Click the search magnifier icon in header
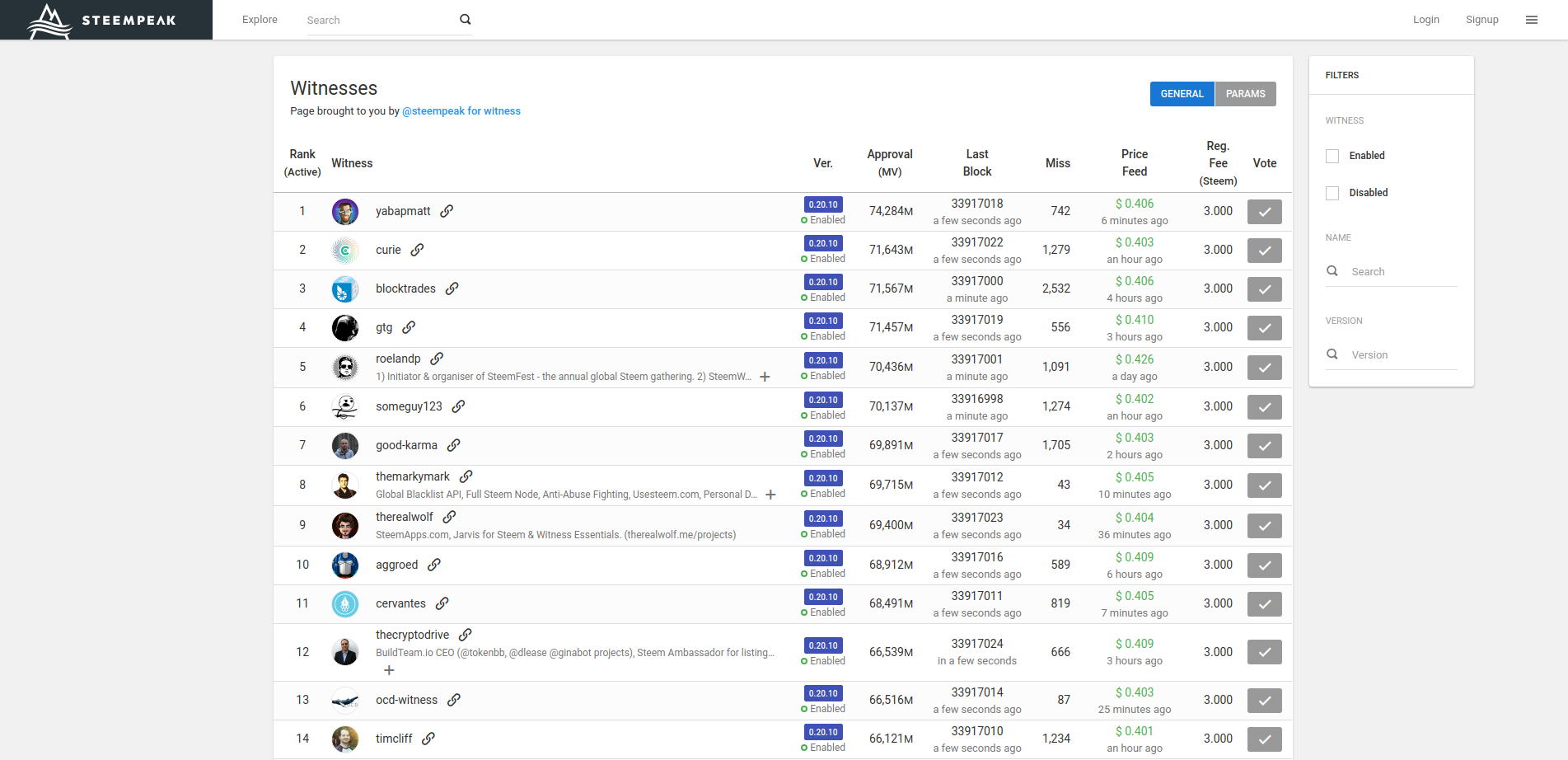The image size is (1568, 760). pyautogui.click(x=465, y=20)
